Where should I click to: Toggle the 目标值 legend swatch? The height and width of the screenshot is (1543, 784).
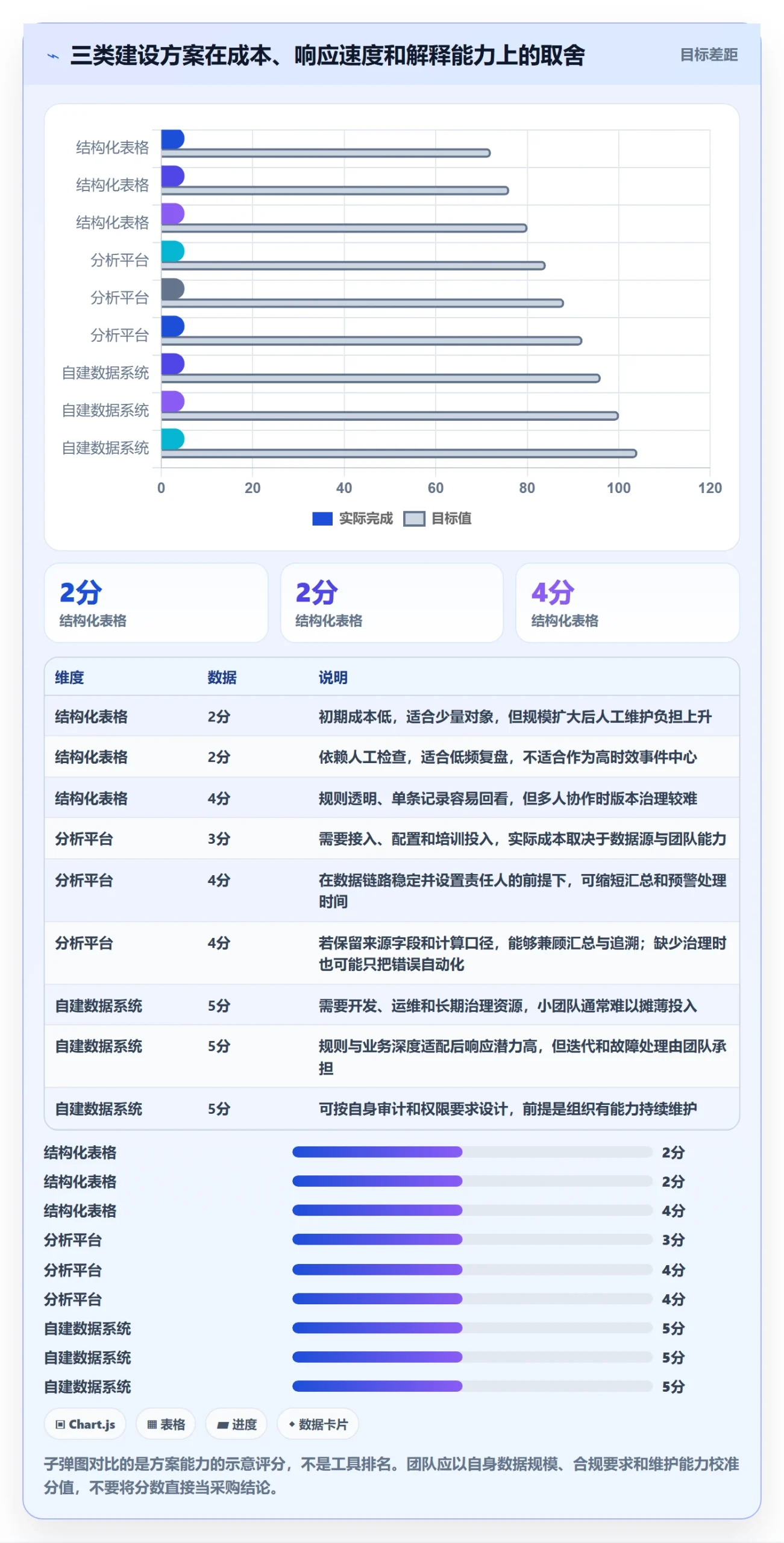tap(414, 518)
